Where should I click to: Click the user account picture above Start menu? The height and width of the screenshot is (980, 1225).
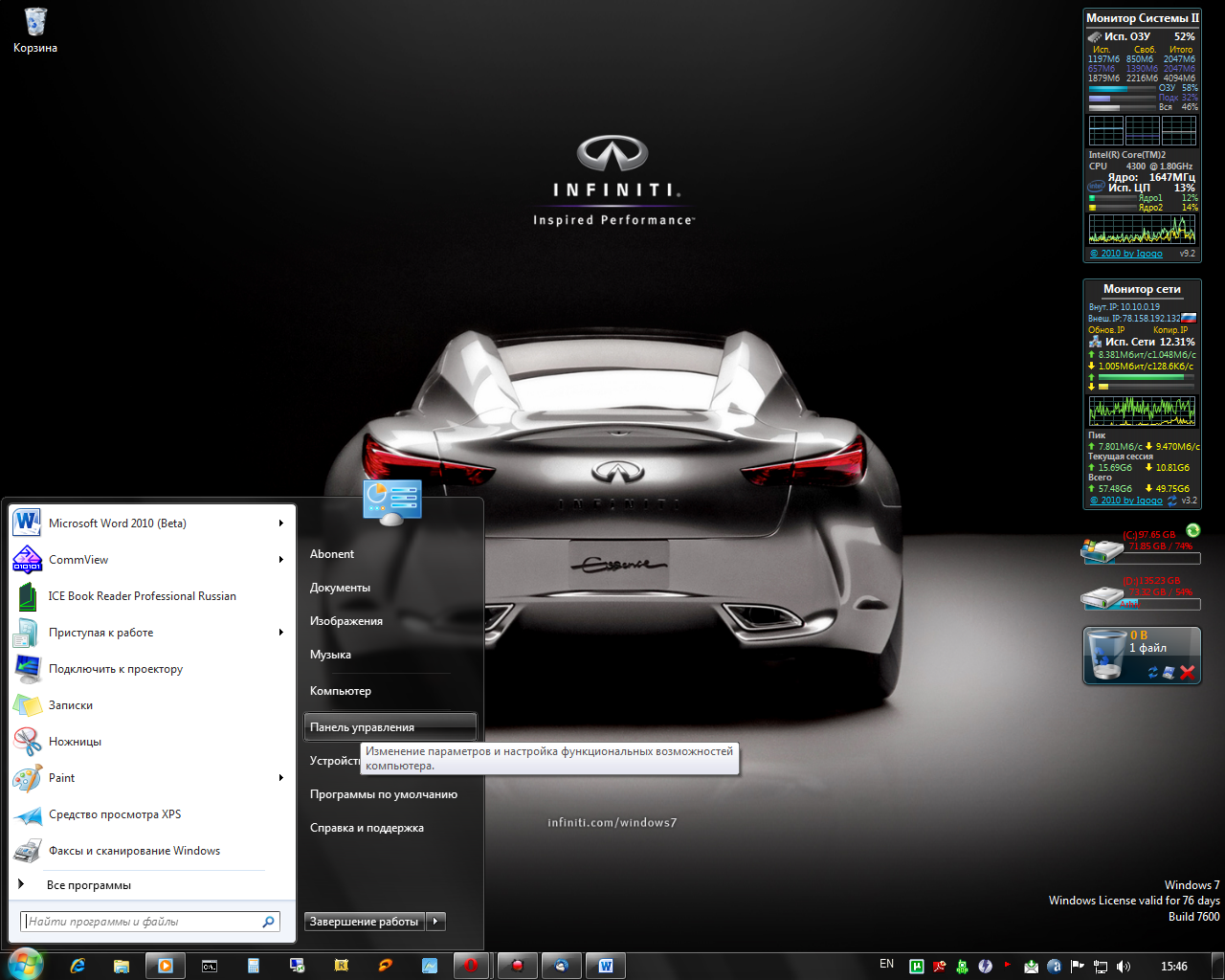[x=392, y=502]
